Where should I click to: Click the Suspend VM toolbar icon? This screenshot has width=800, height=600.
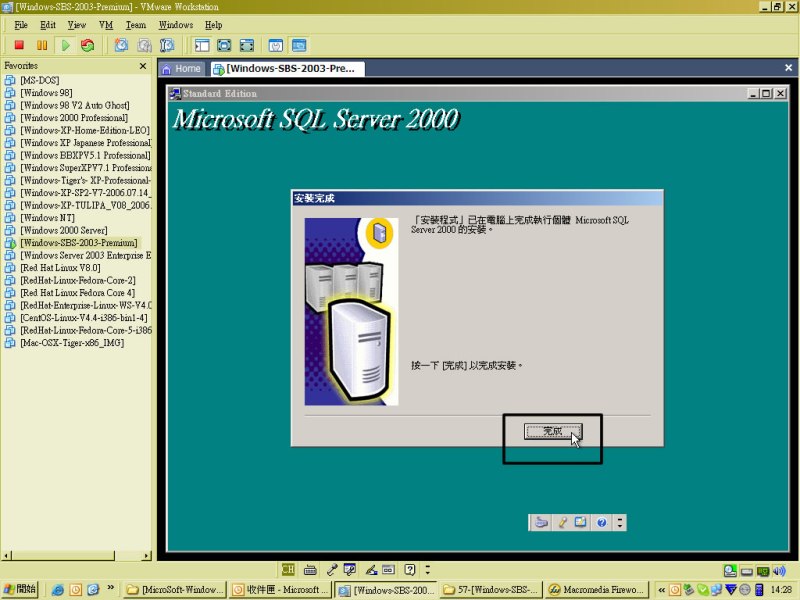click(42, 45)
